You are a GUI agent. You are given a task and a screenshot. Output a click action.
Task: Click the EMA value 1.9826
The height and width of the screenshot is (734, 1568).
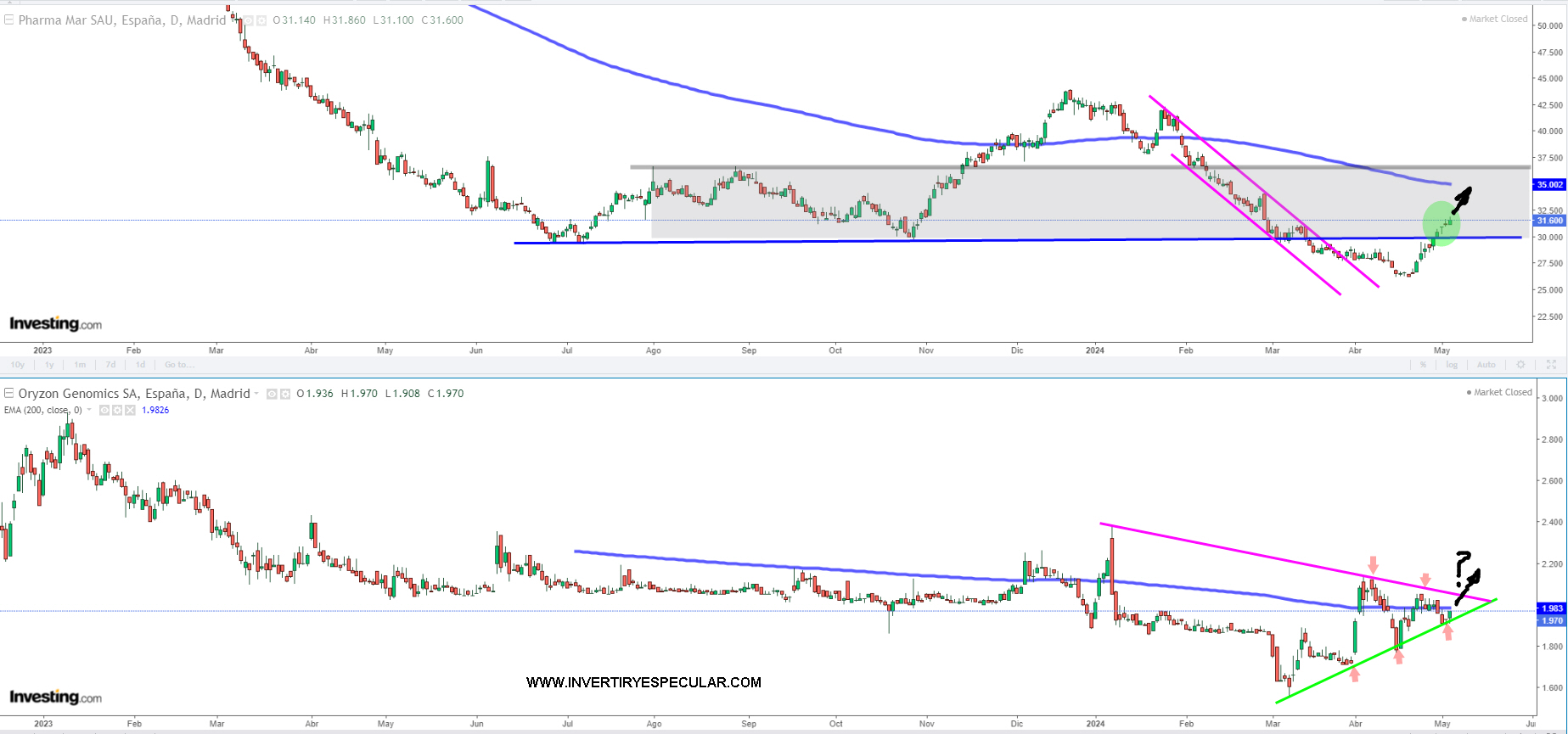tap(155, 410)
